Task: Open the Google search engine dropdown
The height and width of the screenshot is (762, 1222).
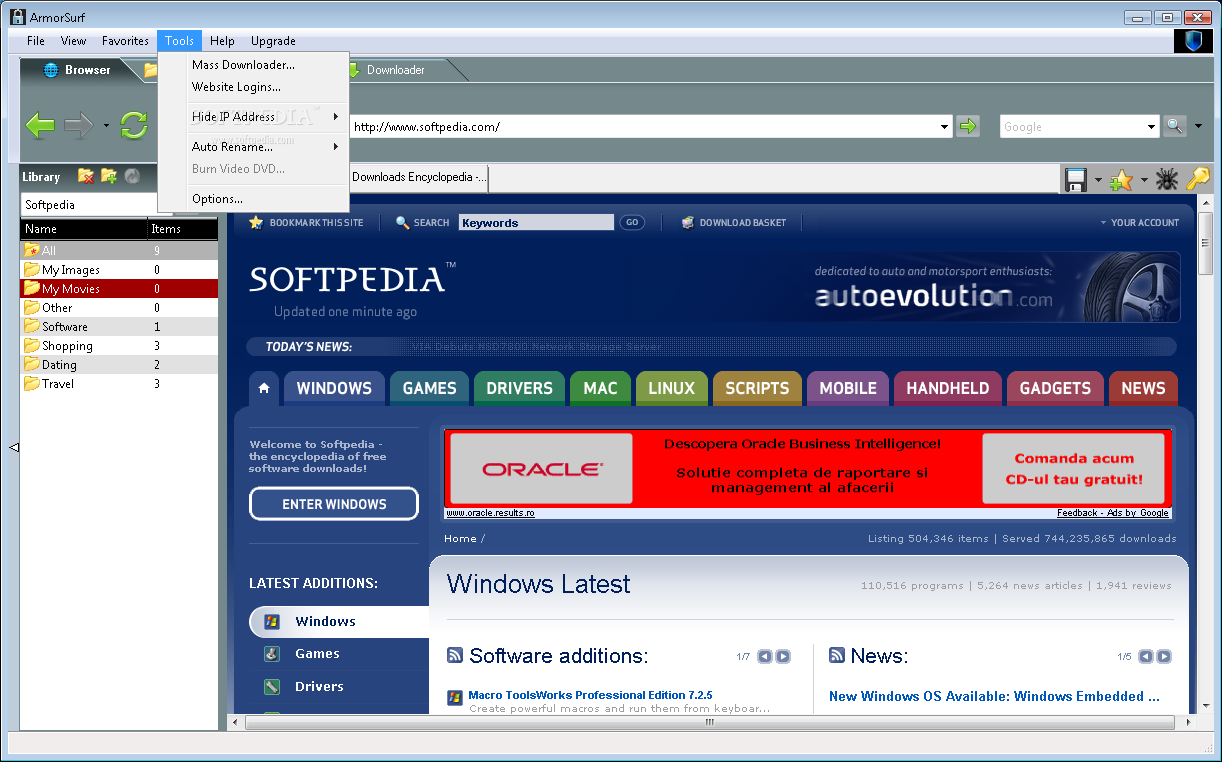Action: (x=1151, y=127)
